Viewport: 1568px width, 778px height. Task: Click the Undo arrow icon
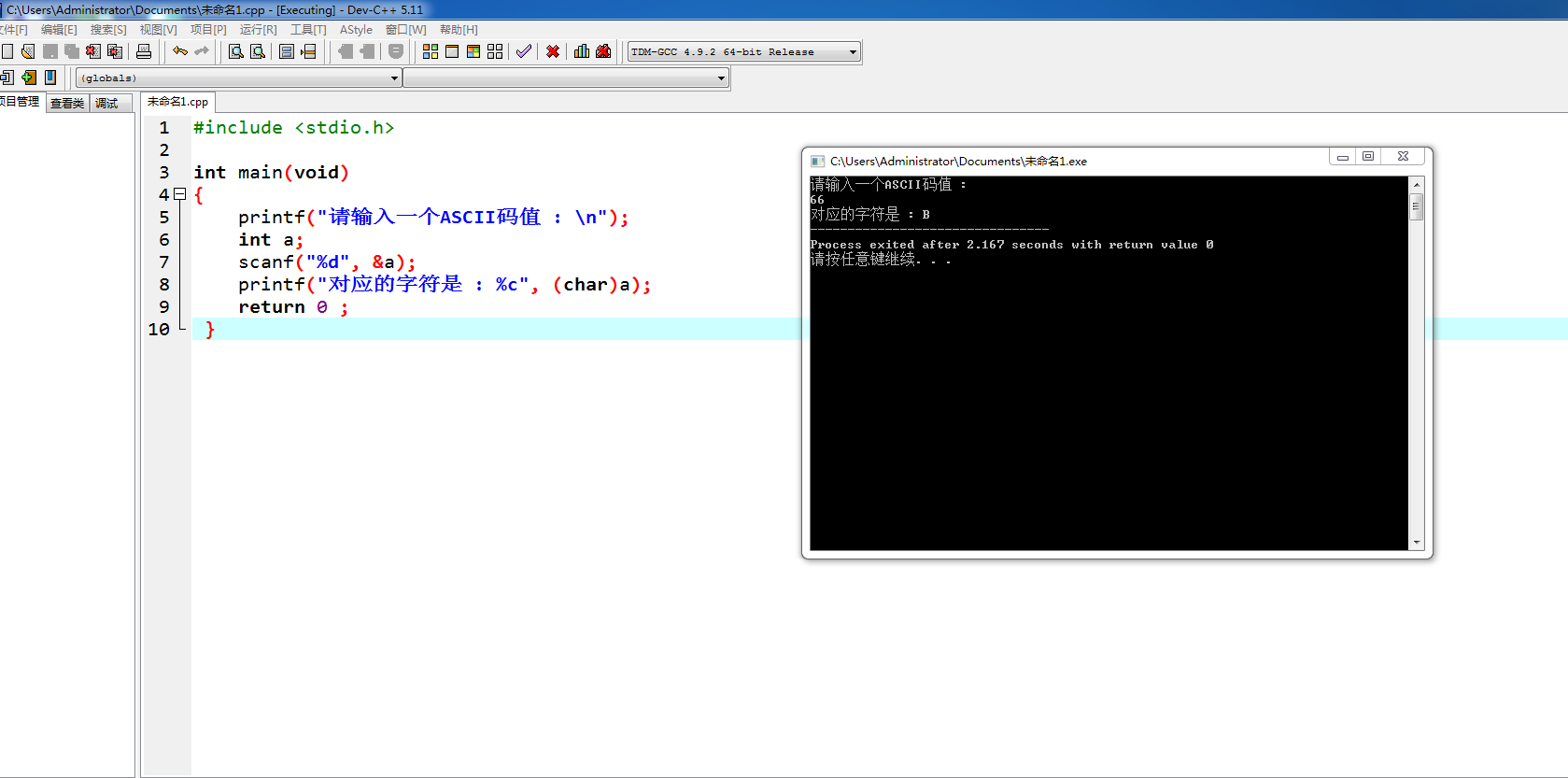pos(180,51)
